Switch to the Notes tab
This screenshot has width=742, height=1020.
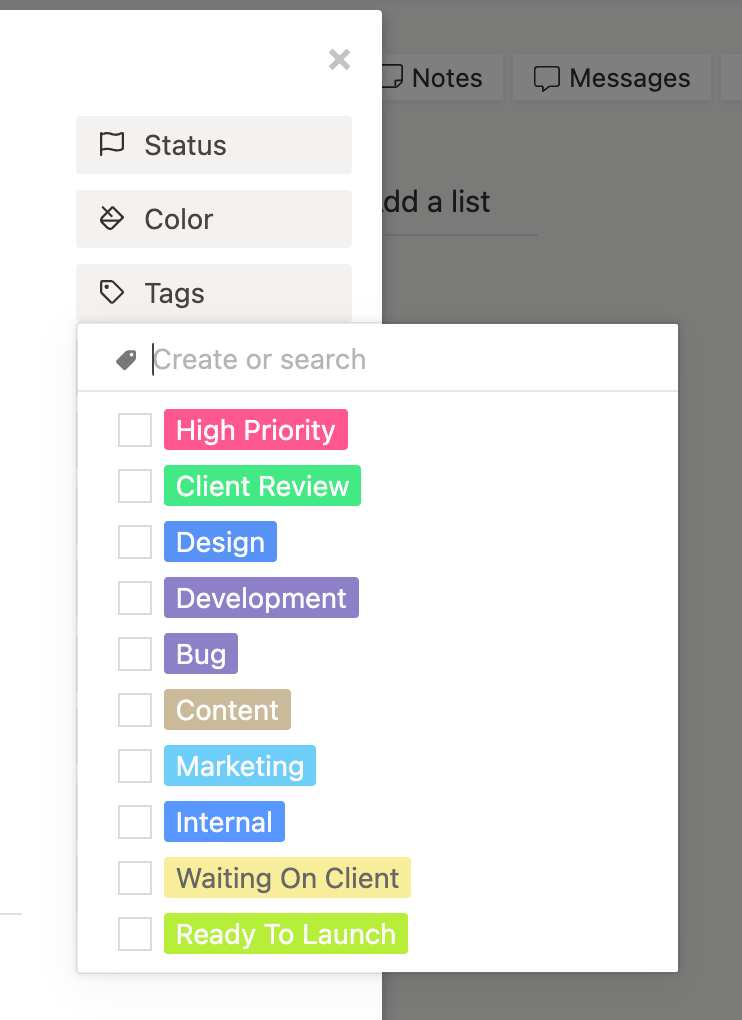(x=435, y=78)
